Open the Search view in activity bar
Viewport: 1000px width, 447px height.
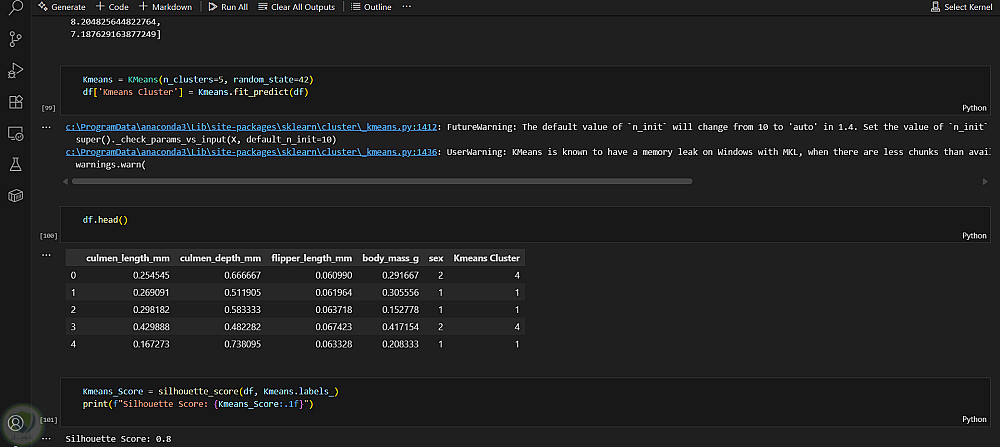(15, 9)
